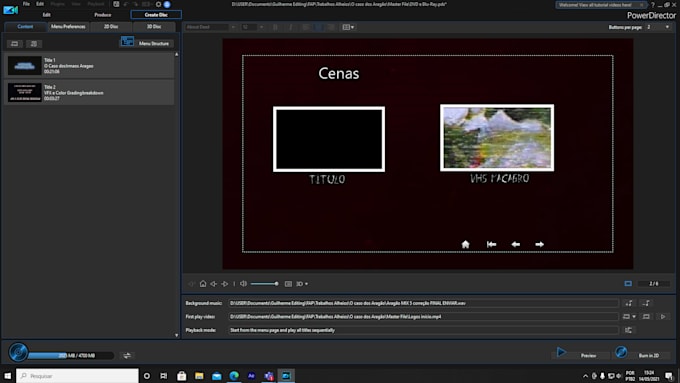Adjust the preview volume slider

click(x=264, y=284)
